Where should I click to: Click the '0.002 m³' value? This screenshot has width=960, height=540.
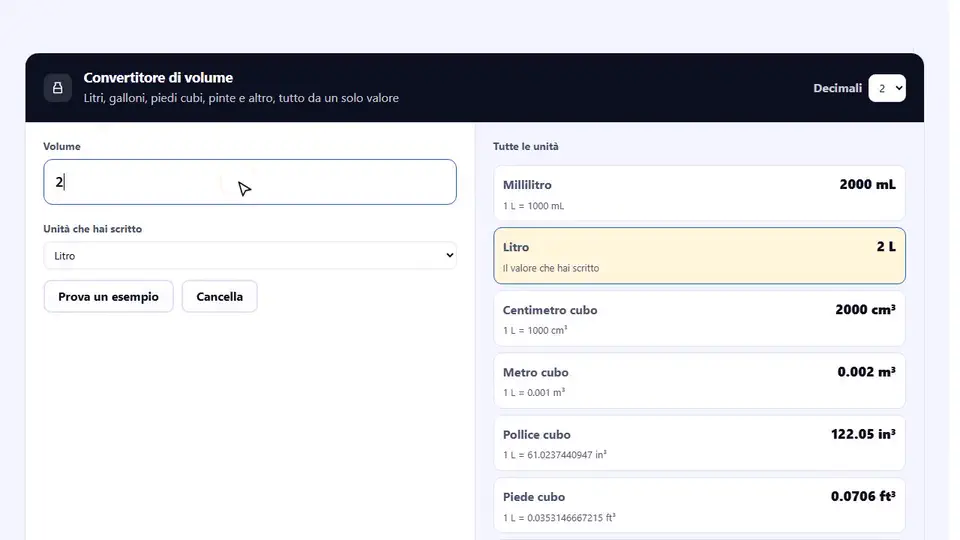click(x=866, y=372)
